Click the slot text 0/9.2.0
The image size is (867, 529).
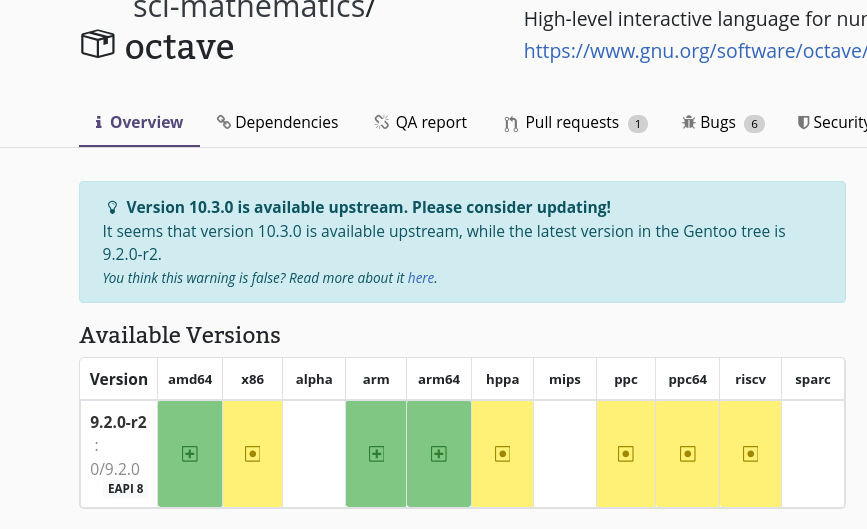coord(115,469)
